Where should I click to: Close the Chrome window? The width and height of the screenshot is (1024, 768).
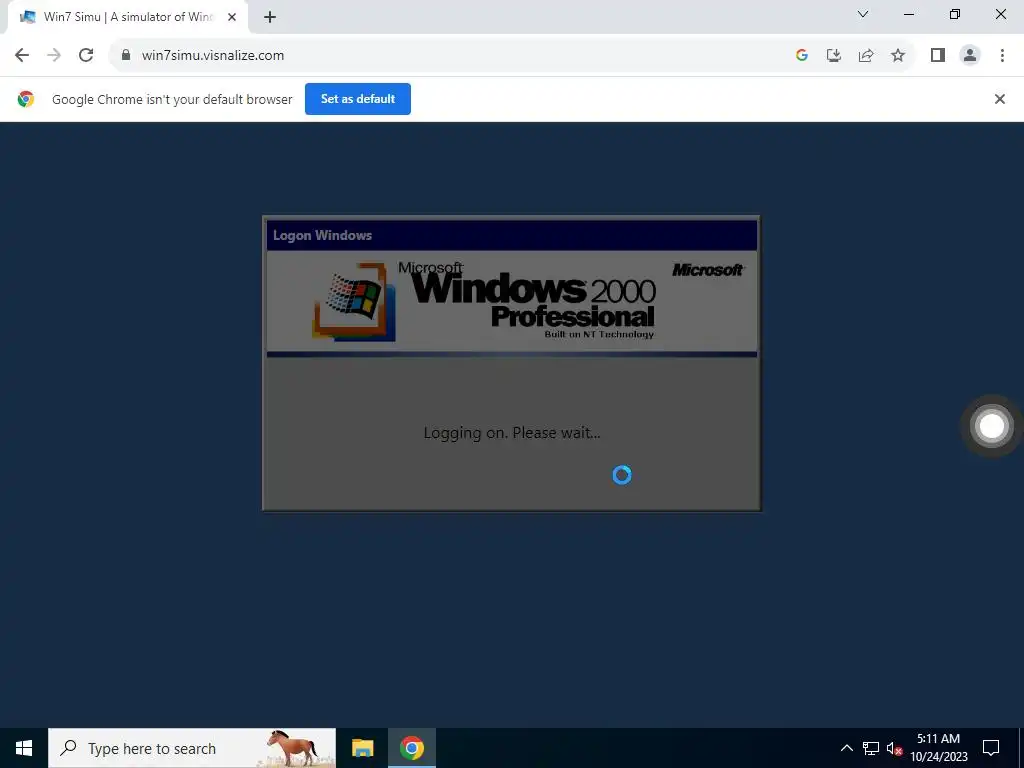click(1000, 14)
